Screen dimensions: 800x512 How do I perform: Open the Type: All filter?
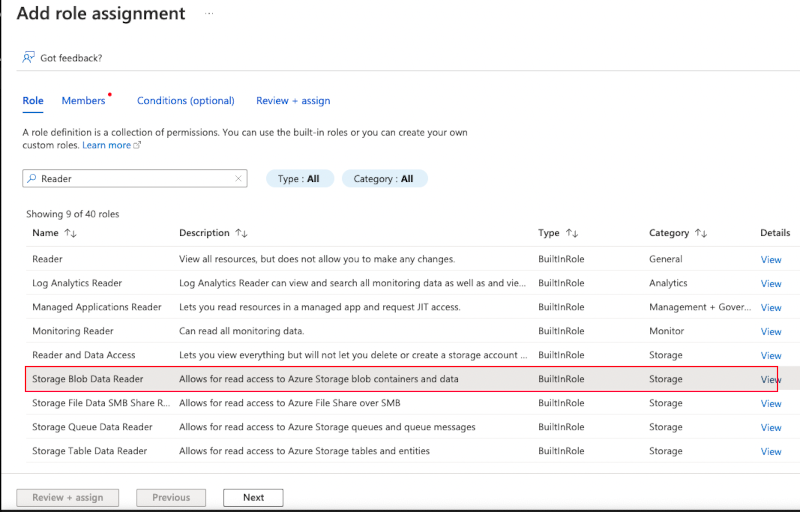[299, 179]
